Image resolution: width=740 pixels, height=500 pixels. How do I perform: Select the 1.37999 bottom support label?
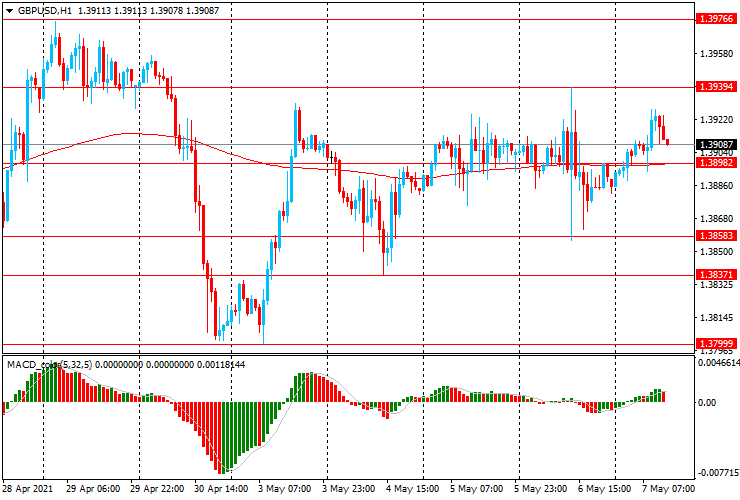click(x=716, y=344)
